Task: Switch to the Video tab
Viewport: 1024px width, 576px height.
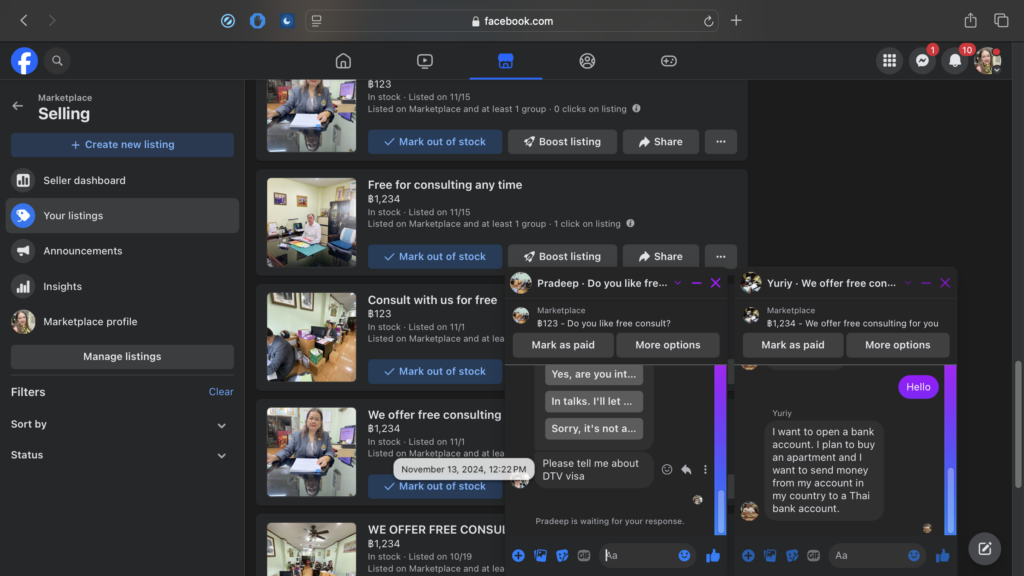Action: [x=424, y=61]
